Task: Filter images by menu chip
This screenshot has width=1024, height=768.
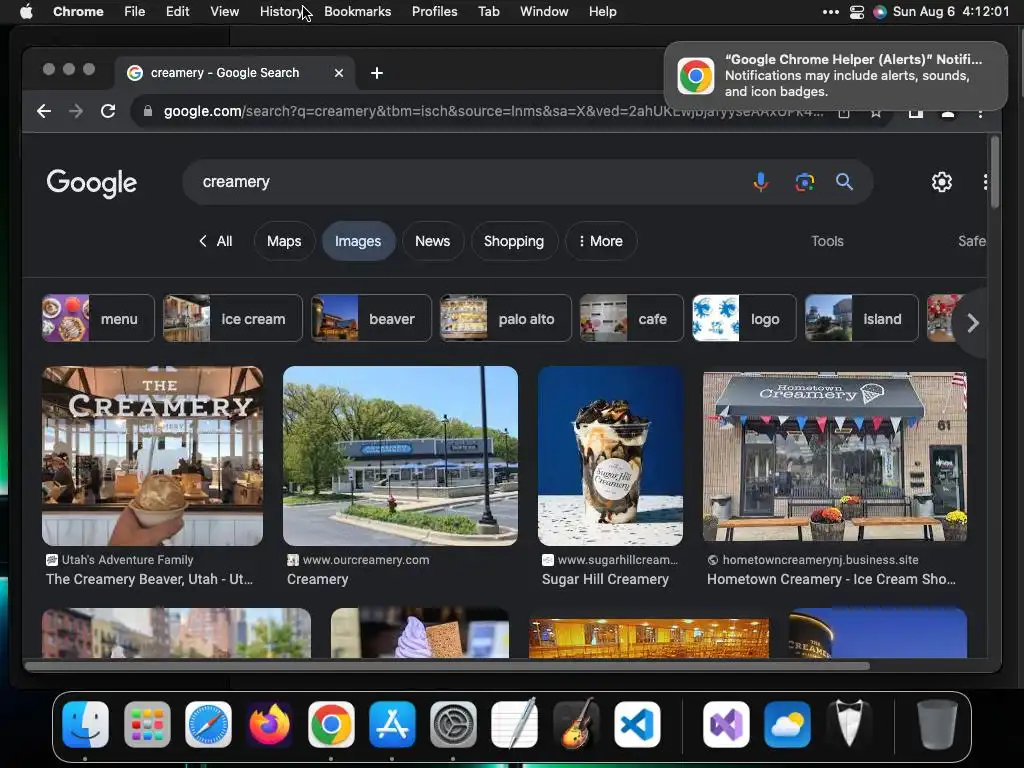Action: pyautogui.click(x=98, y=319)
